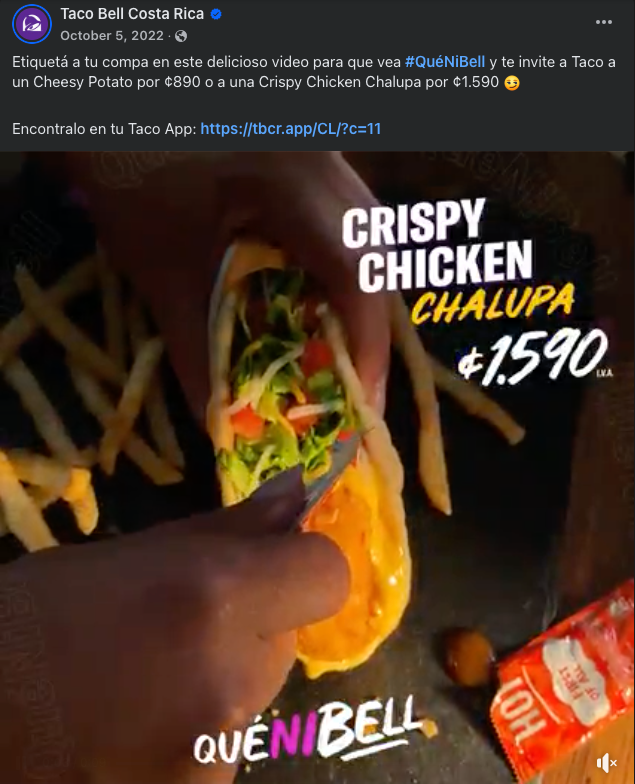Follow the #QuéNiBell hashtag link
This screenshot has height=784, width=635.
[x=444, y=62]
